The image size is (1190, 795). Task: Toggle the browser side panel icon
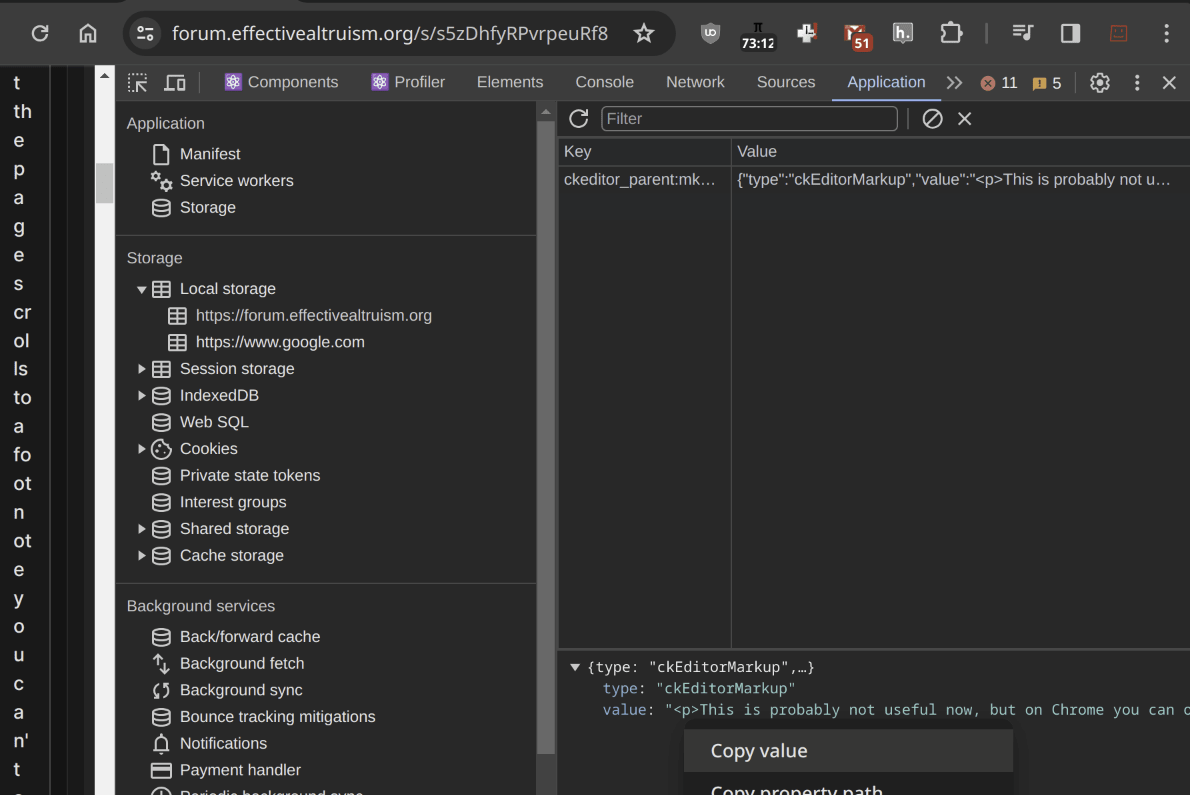pos(1070,33)
